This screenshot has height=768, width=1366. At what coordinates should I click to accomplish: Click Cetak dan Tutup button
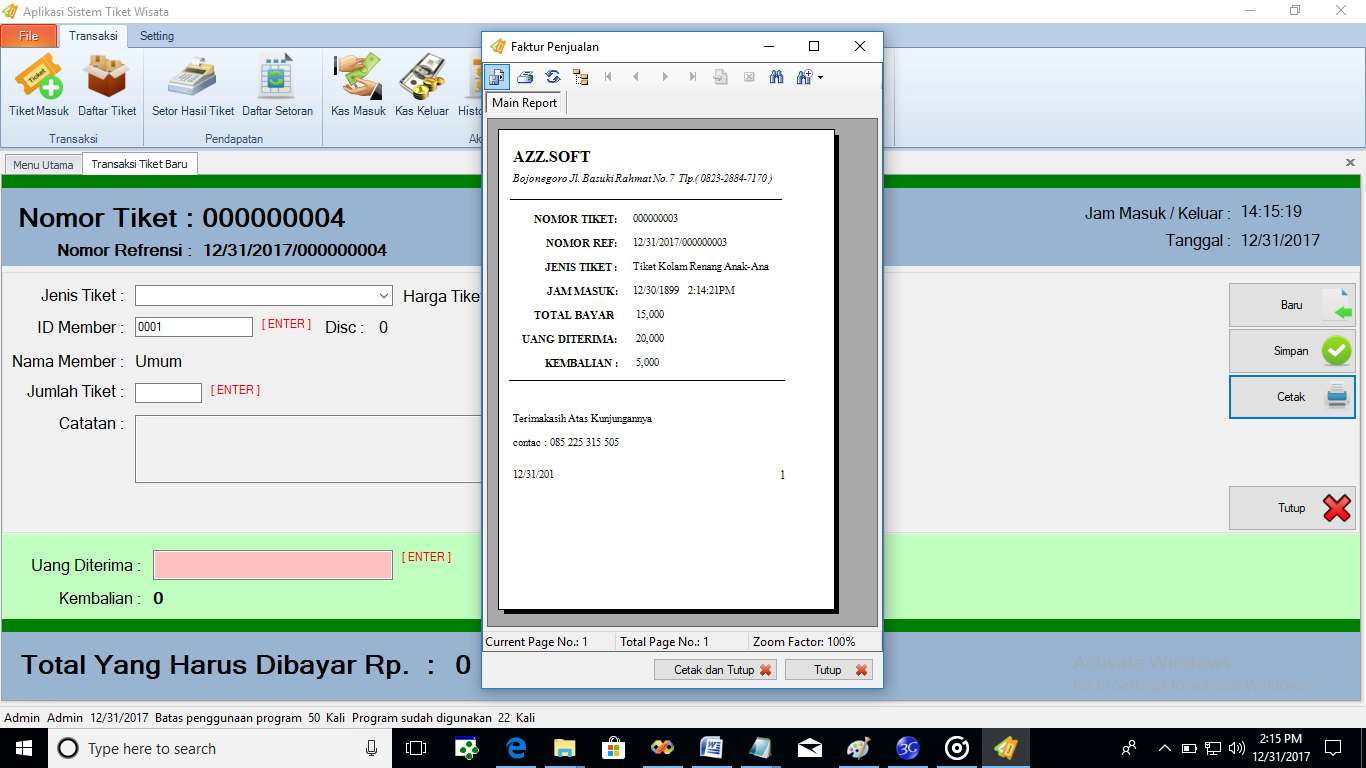click(715, 670)
